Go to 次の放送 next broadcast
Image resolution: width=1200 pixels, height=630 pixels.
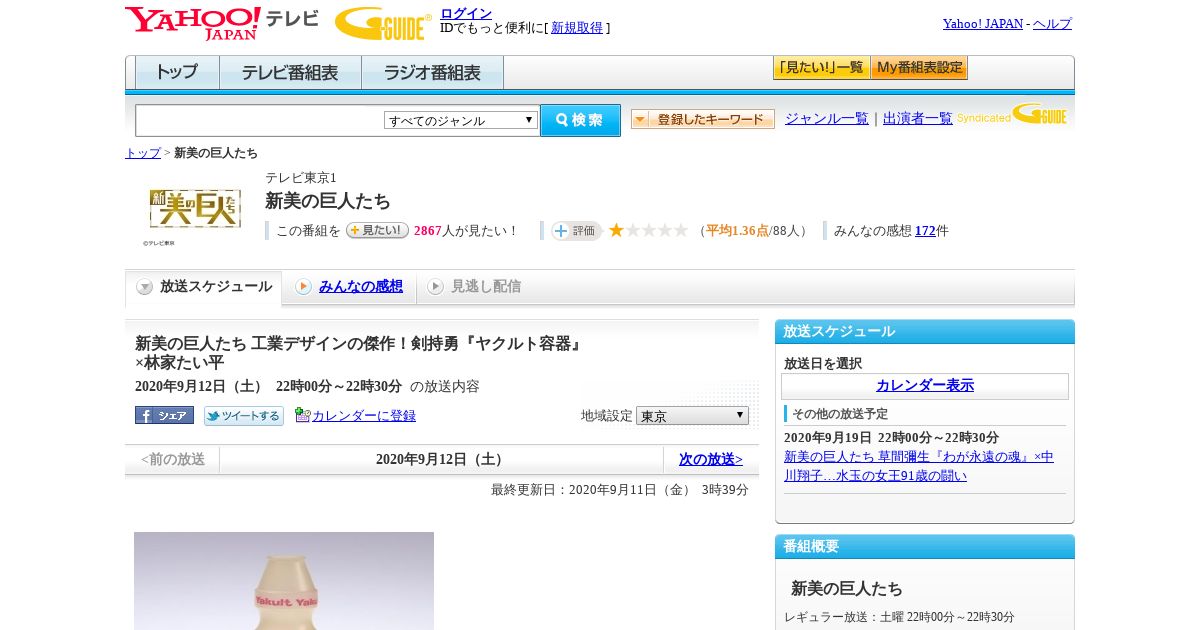[711, 459]
